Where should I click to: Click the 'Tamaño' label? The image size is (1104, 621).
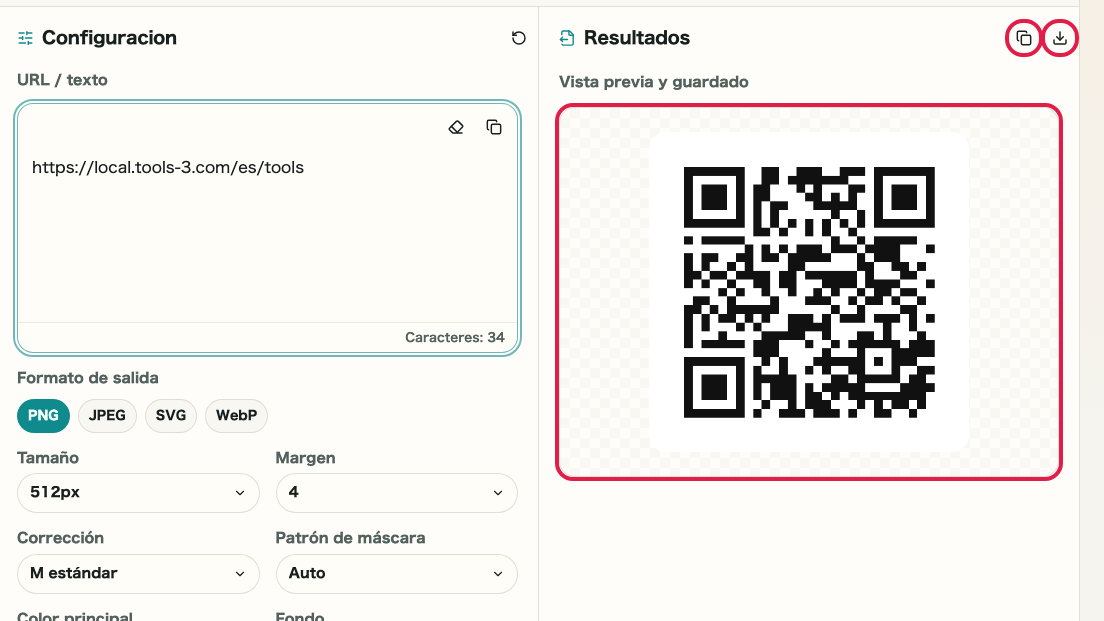[x=48, y=458]
